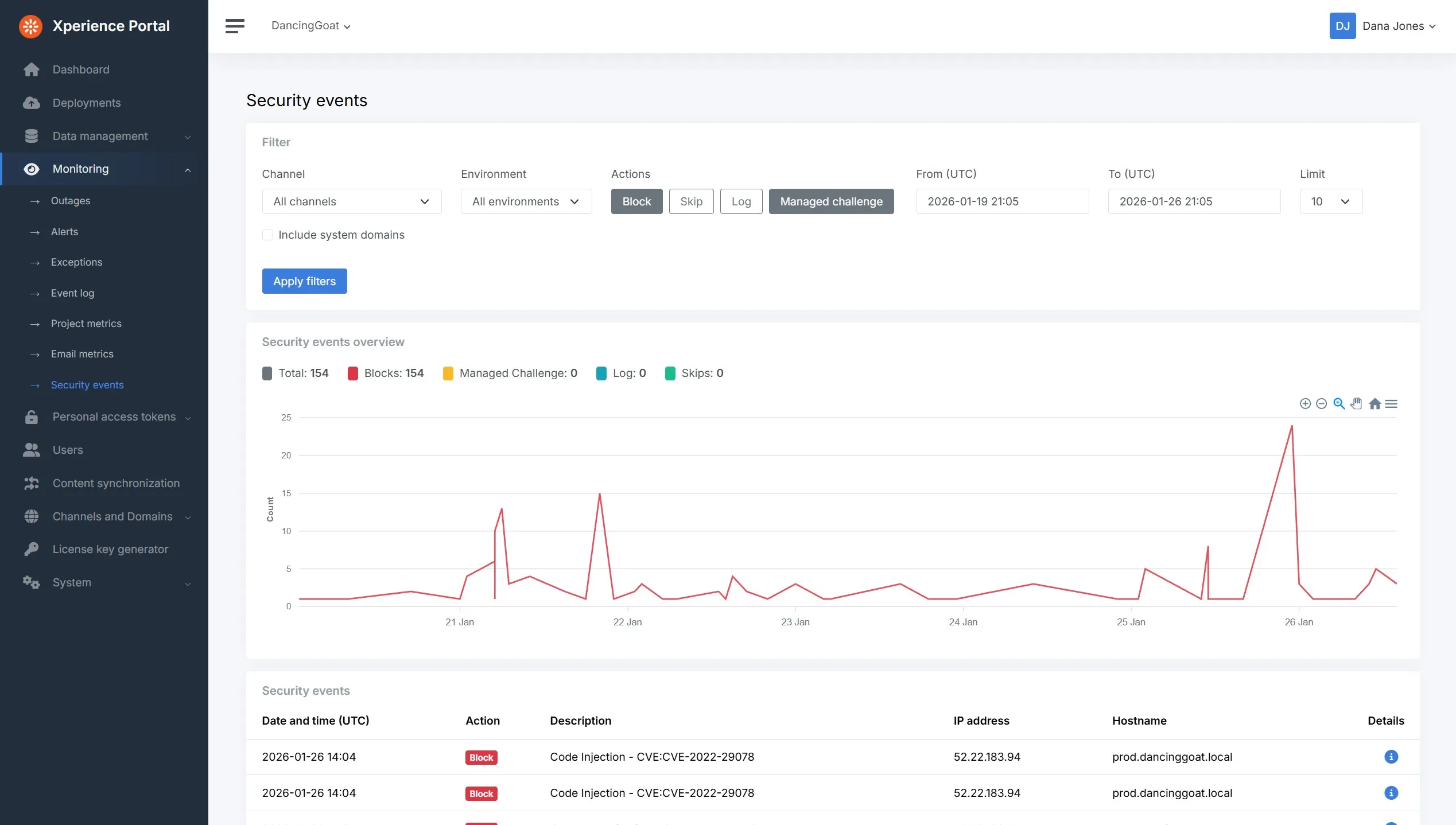Viewport: 1456px width, 825px height.
Task: Click the chart zoom in icon
Action: point(1304,404)
